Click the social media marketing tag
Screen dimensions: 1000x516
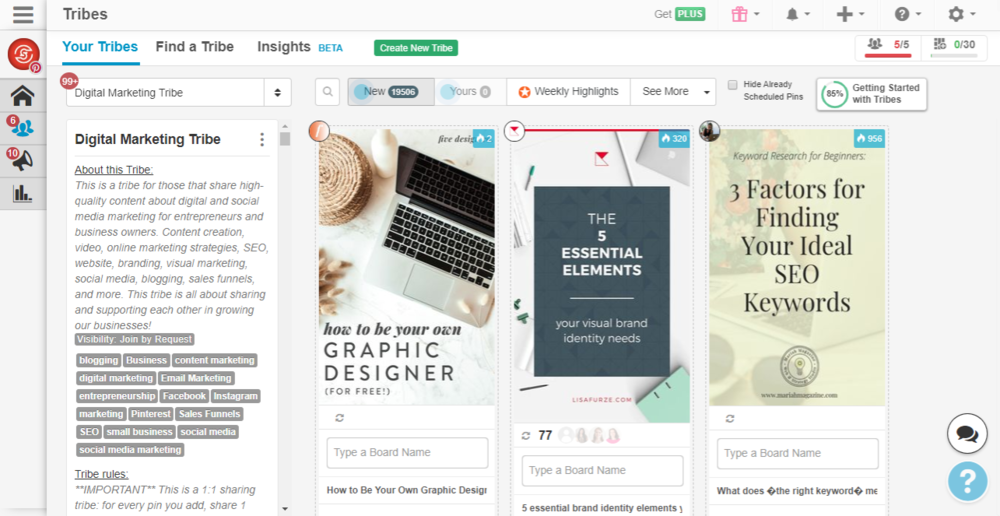click(130, 450)
